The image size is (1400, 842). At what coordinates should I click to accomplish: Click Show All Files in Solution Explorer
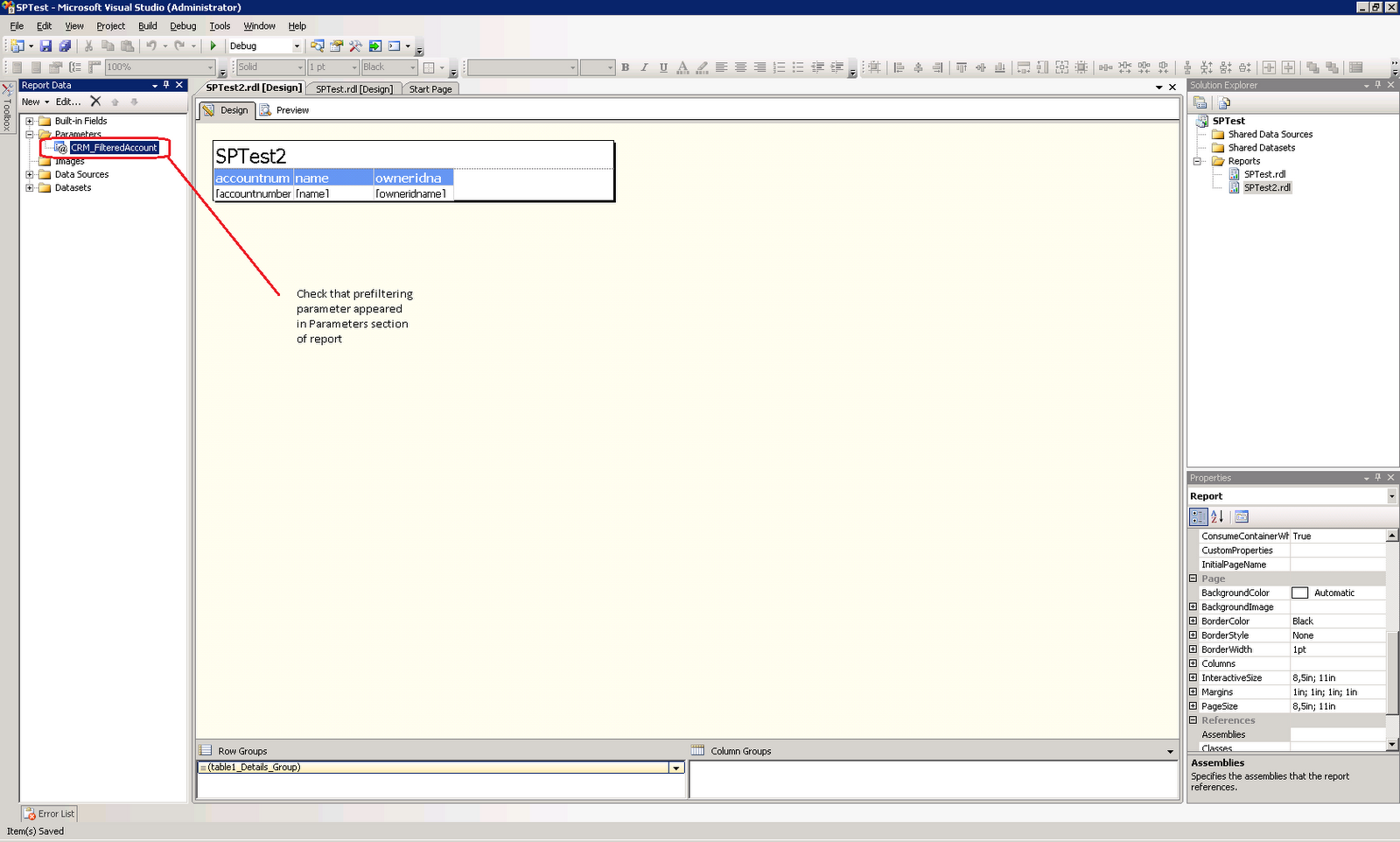(1224, 102)
